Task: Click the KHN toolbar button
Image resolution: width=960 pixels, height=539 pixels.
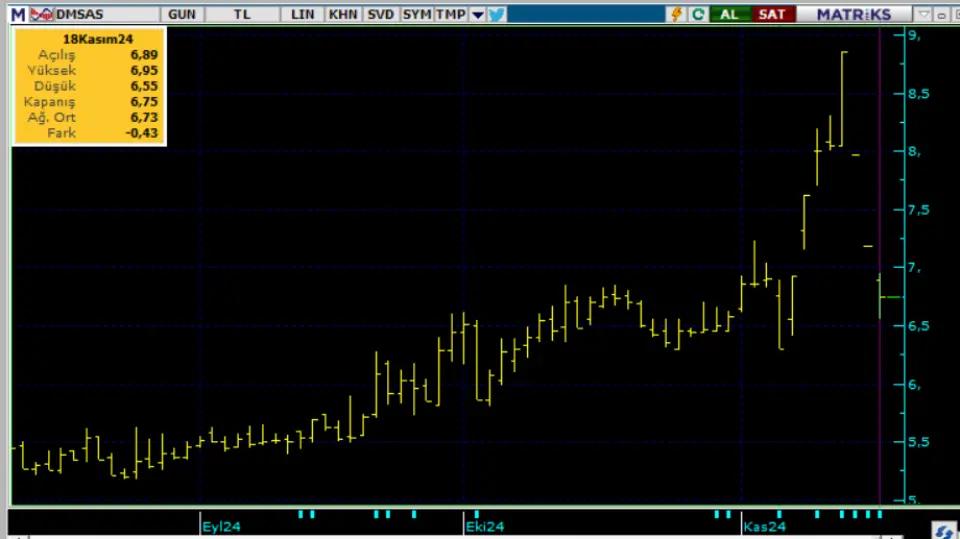Action: [343, 14]
